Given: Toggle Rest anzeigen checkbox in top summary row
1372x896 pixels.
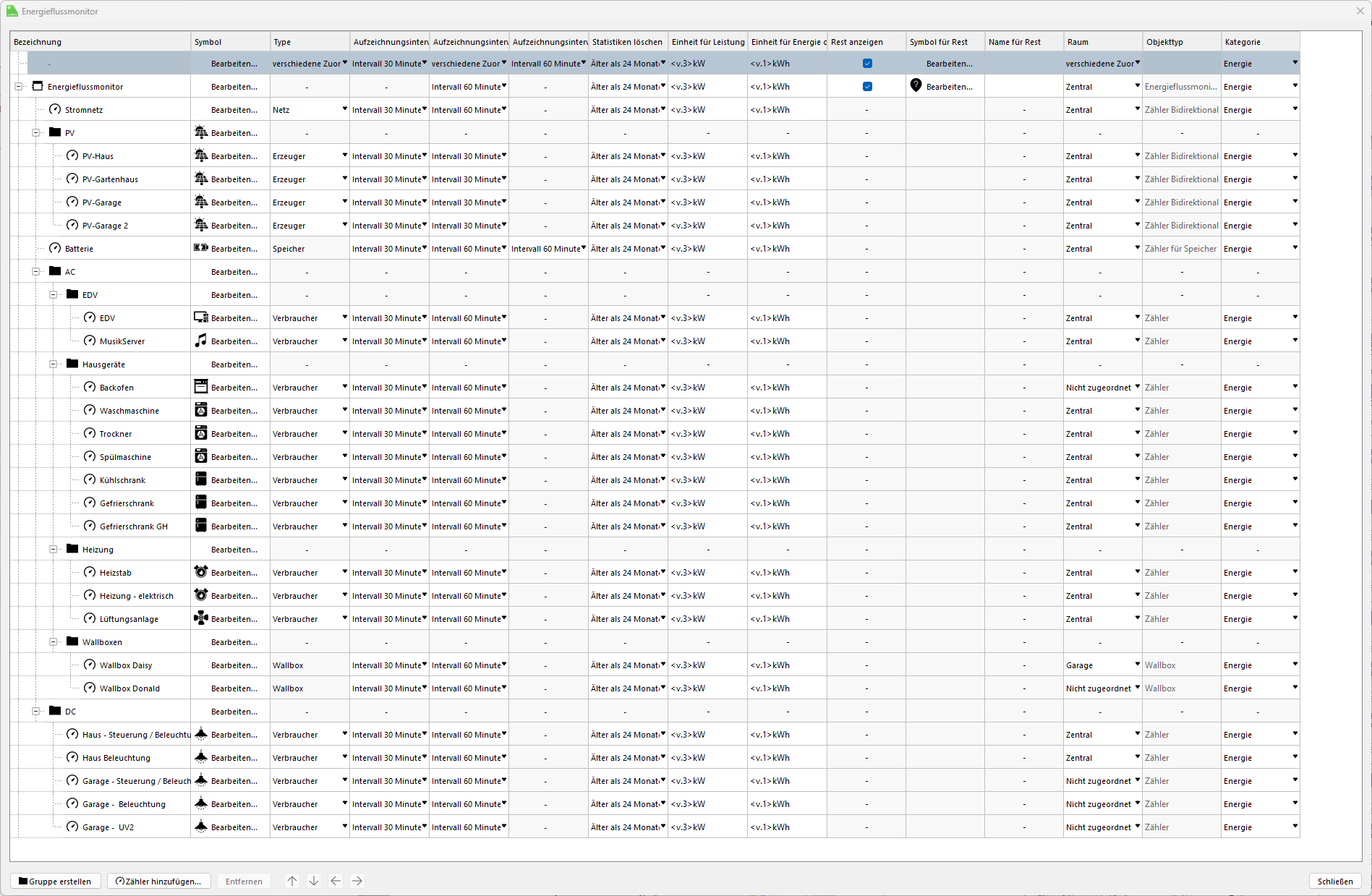Looking at the screenshot, I should click(867, 64).
